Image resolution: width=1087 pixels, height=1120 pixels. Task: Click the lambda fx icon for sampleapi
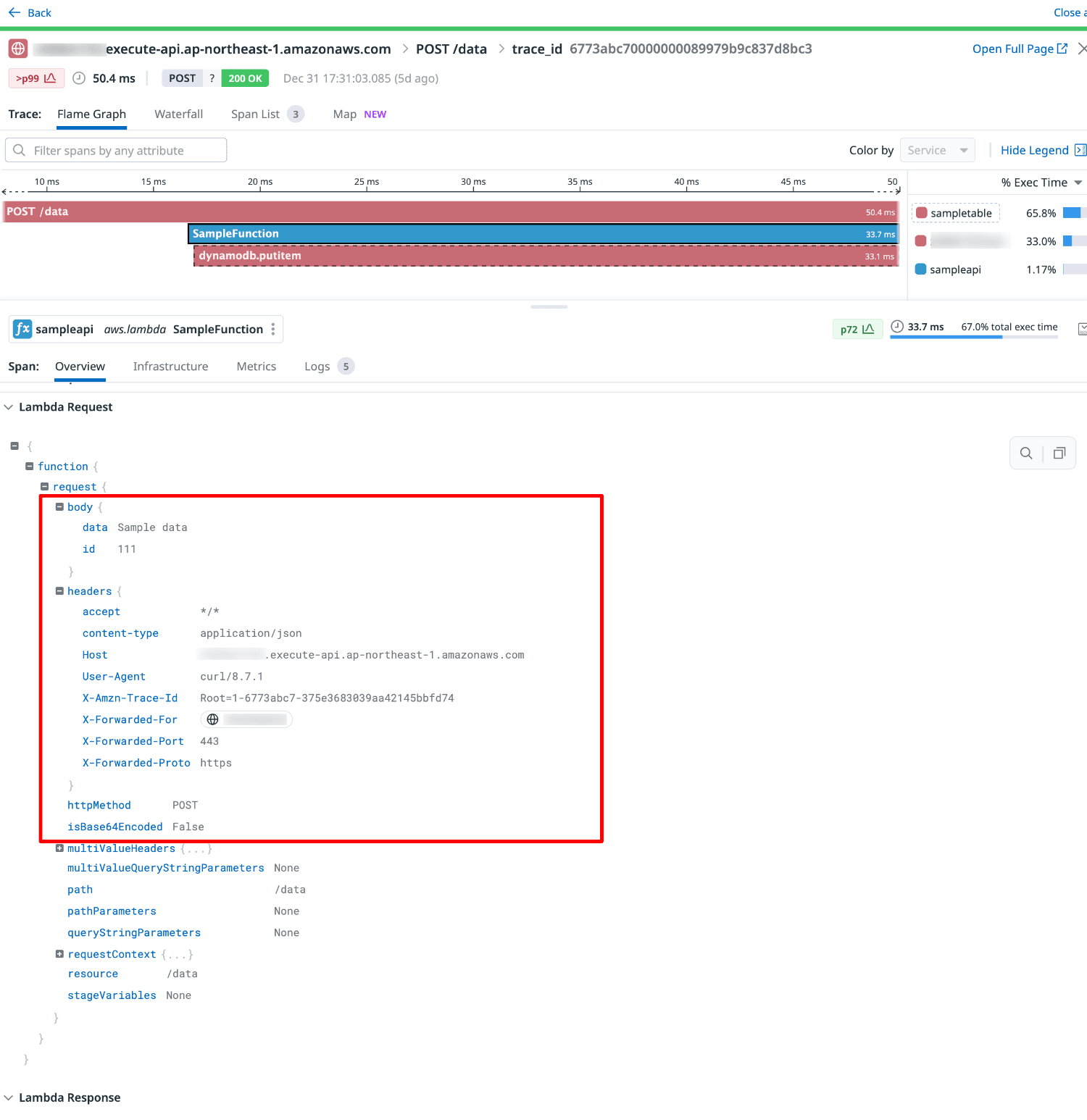click(x=22, y=329)
